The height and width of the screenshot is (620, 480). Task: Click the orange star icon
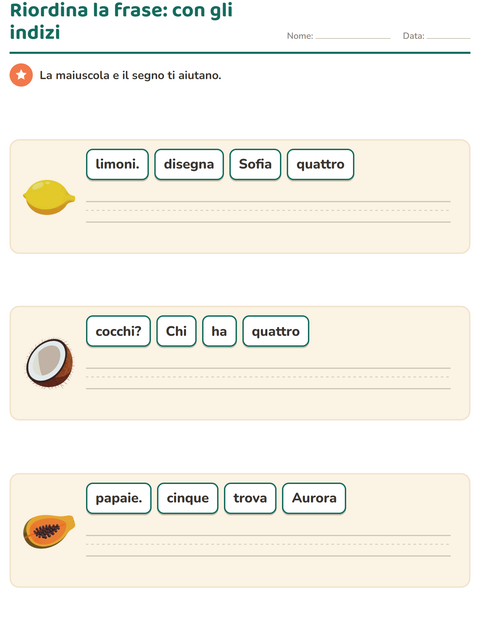[x=21, y=75]
